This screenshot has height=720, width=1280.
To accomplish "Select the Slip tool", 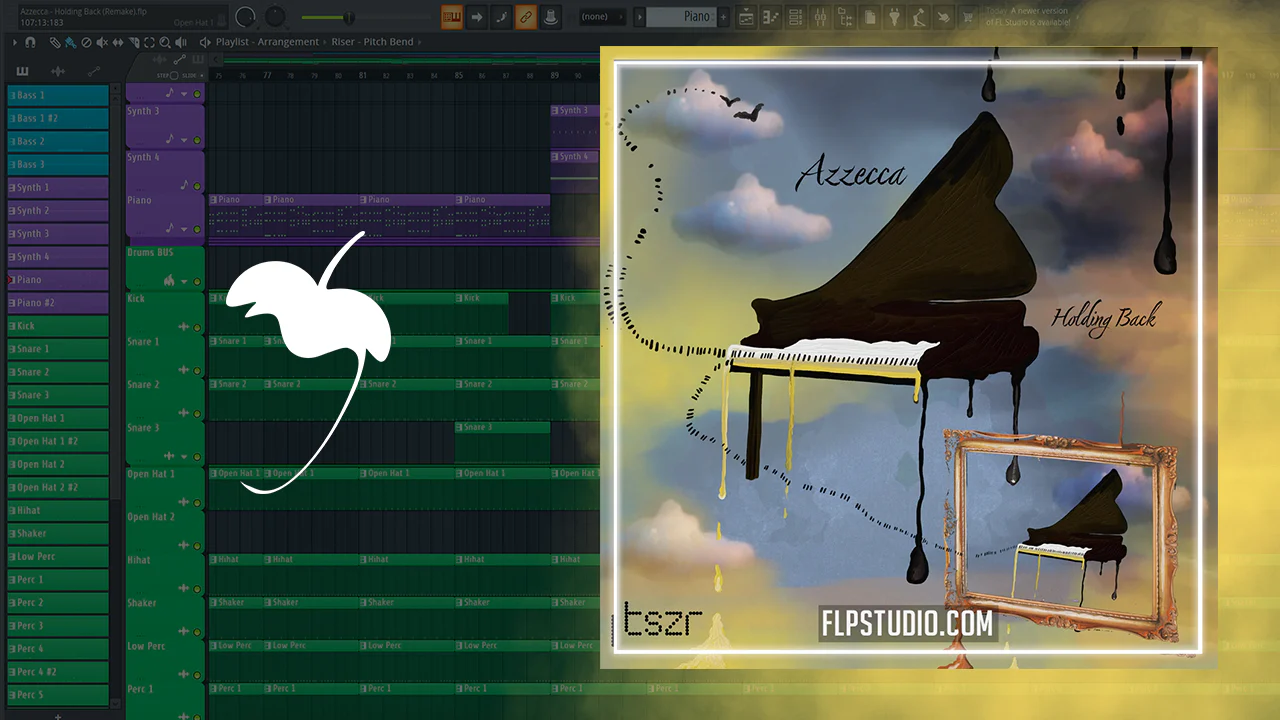I will [x=118, y=42].
